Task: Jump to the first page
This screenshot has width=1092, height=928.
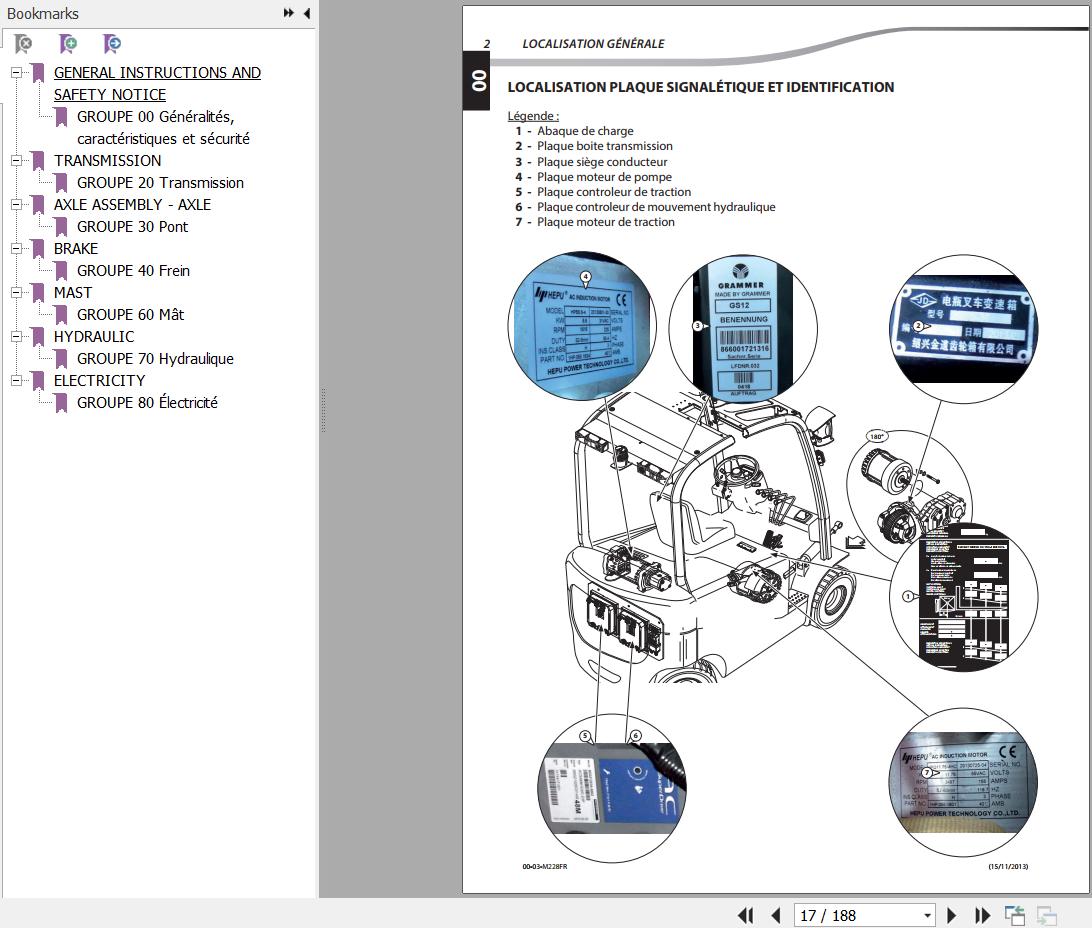Action: pos(745,915)
